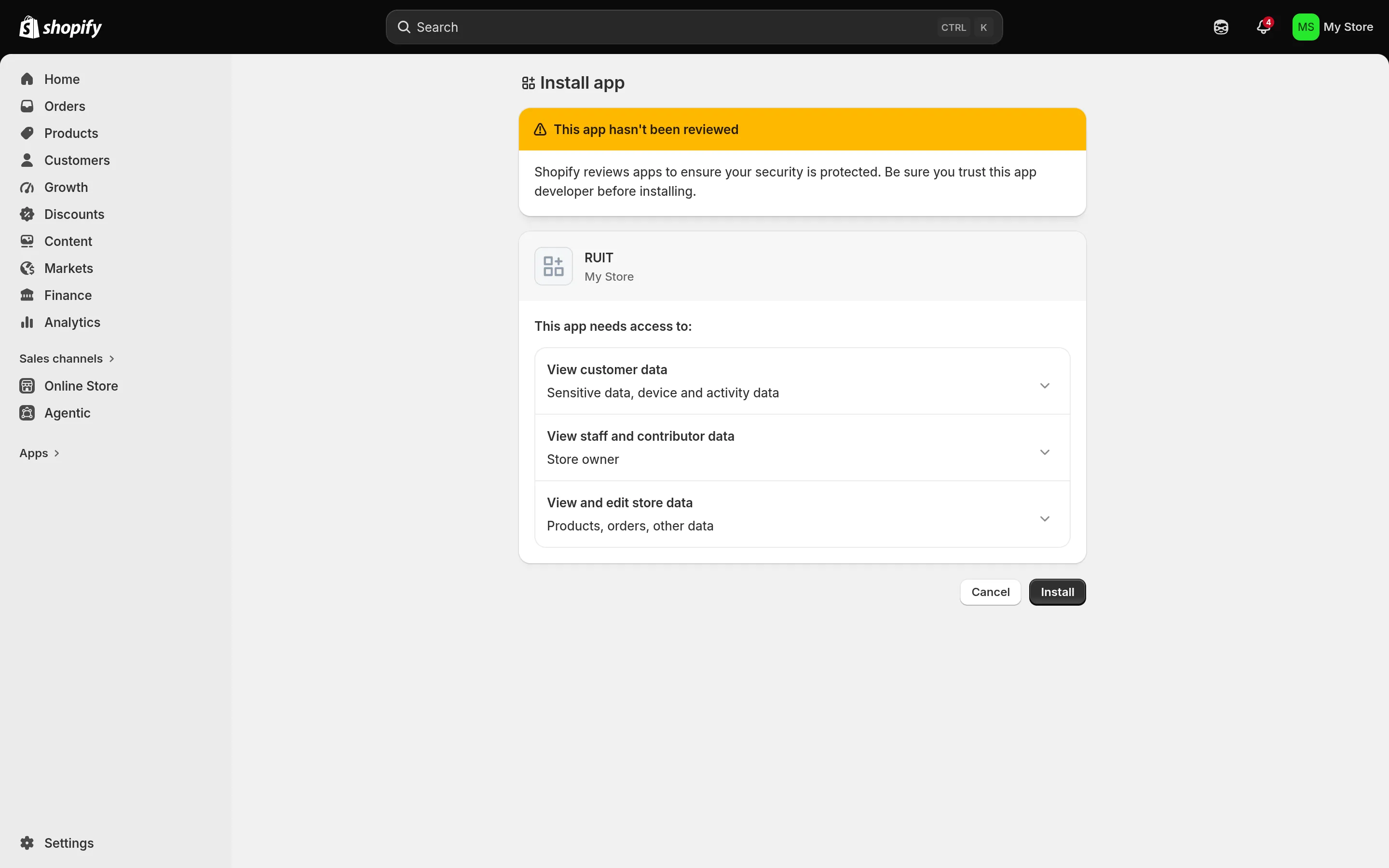The width and height of the screenshot is (1389, 868).
Task: Click the 'Install app' page heading
Action: (x=582, y=83)
